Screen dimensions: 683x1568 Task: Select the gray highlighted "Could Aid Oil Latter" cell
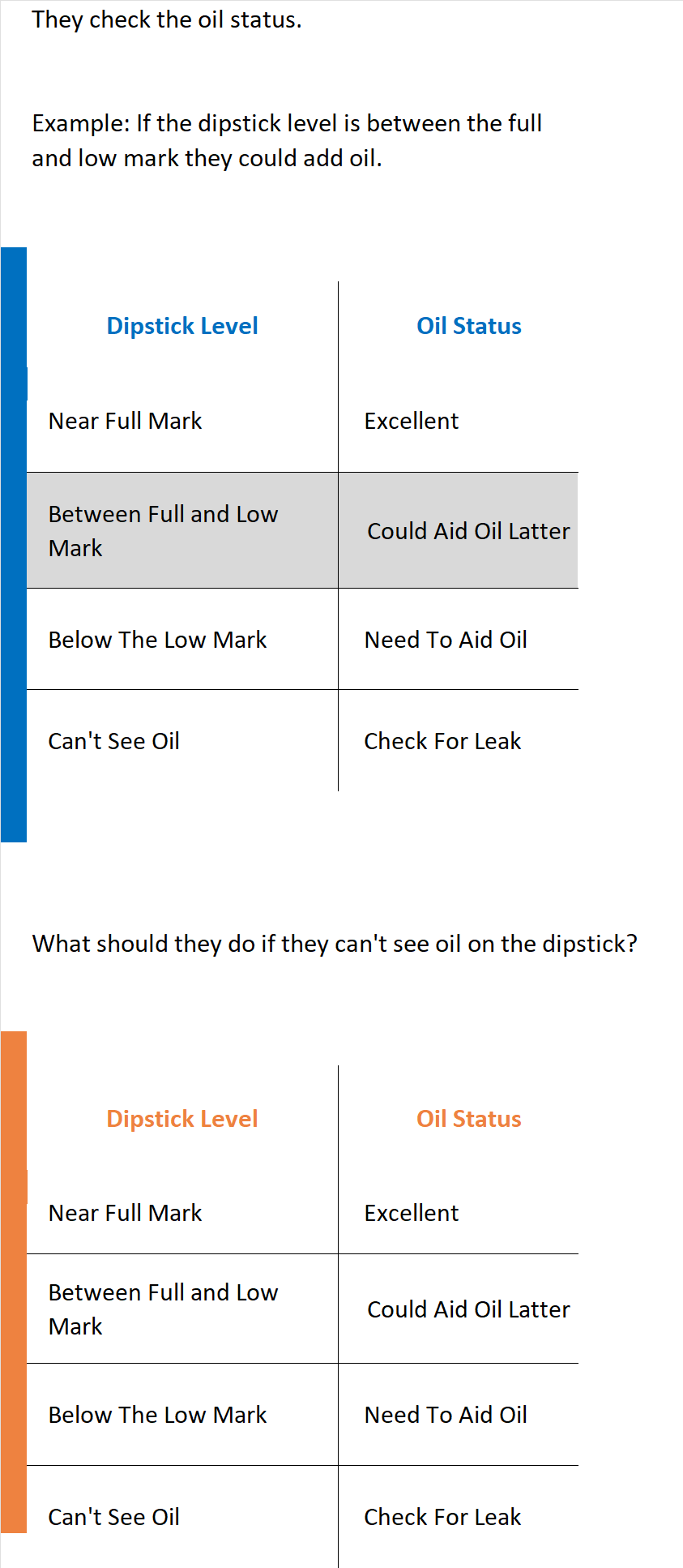tap(468, 531)
